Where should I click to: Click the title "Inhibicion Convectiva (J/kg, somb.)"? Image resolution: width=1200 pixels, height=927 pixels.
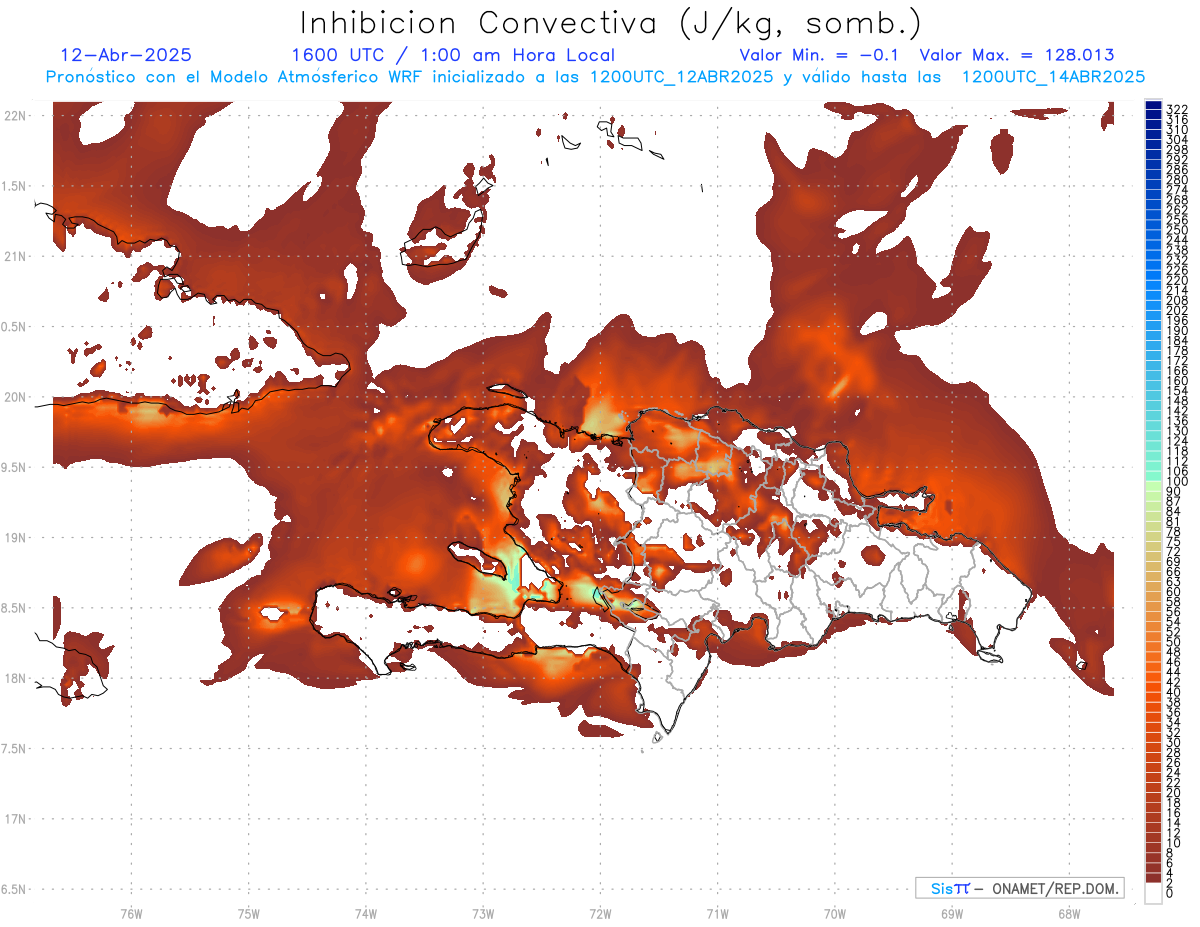click(611, 23)
